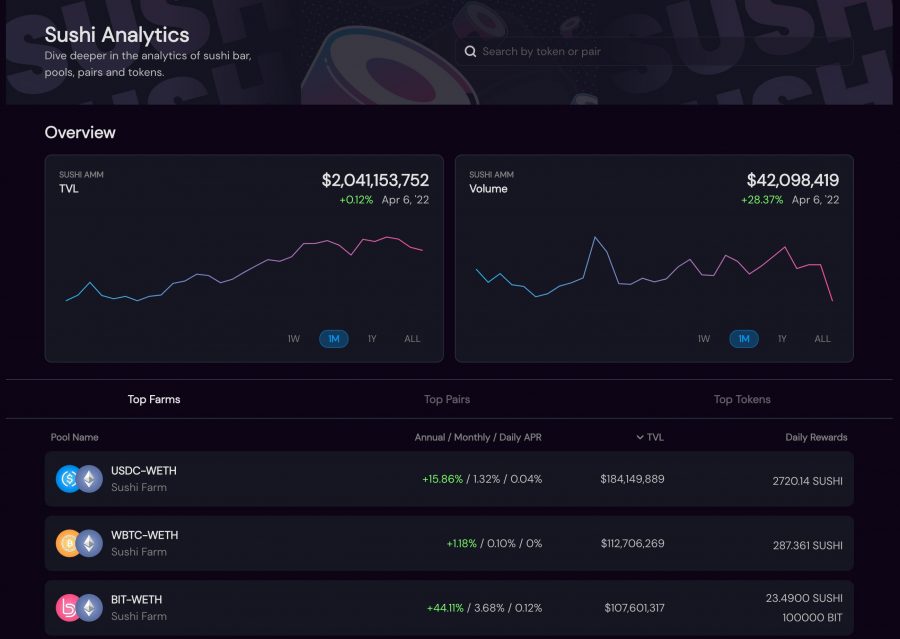This screenshot has width=900, height=639.
Task: Sort by Pool Name column header
Action: (x=75, y=437)
